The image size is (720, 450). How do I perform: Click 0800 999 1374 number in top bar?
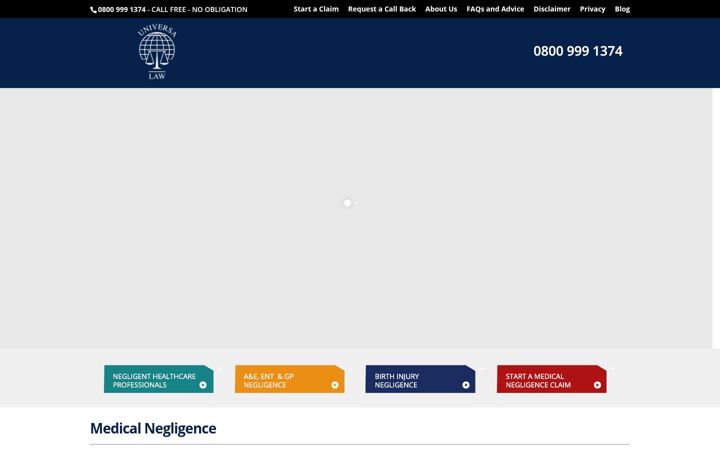(x=122, y=10)
